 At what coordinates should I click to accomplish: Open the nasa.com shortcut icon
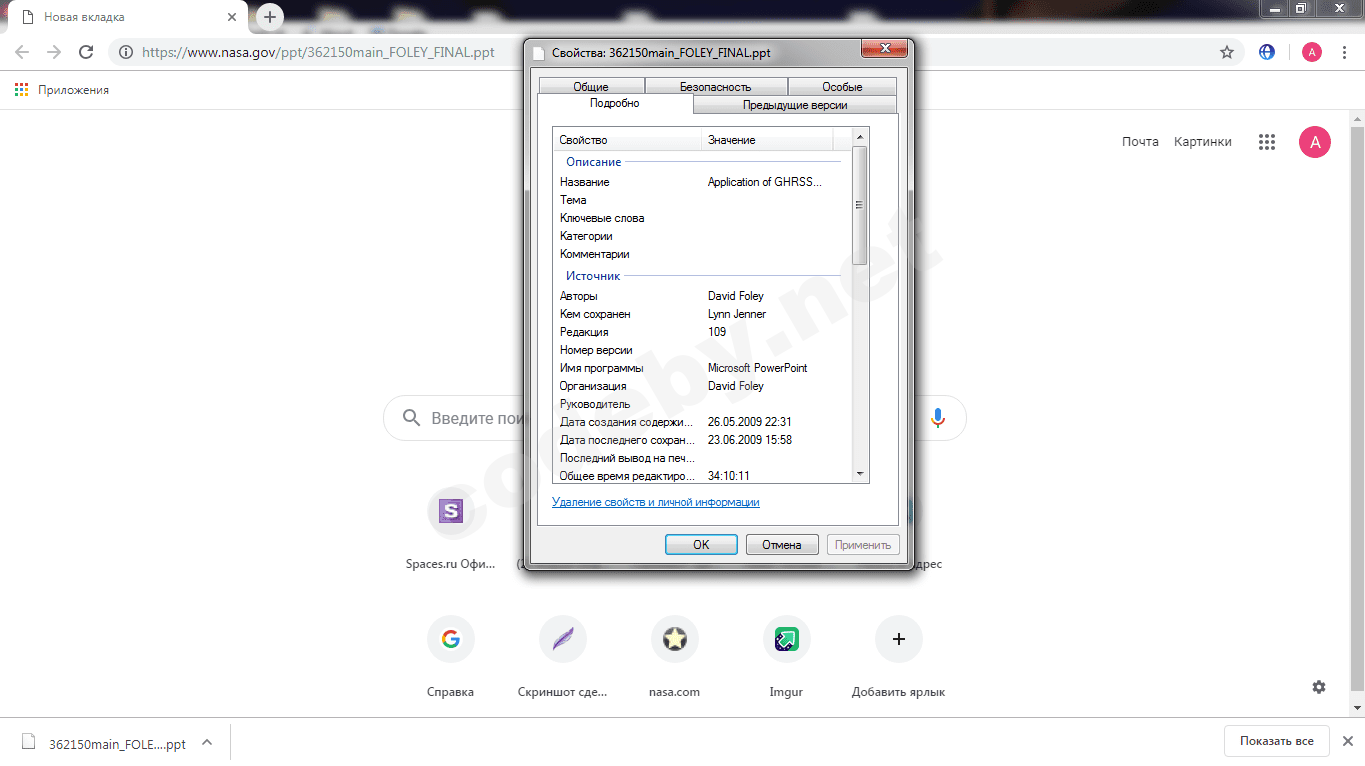click(x=675, y=639)
